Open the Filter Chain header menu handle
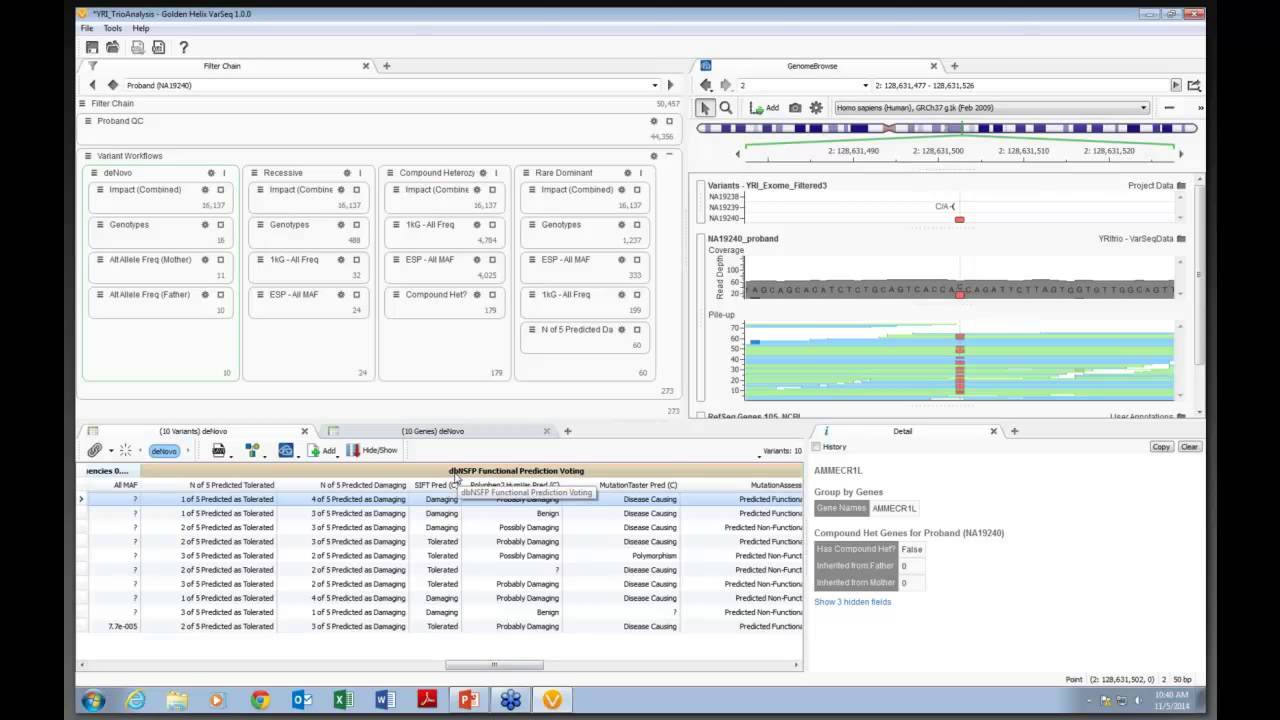Viewport: 1280px width, 720px height. point(83,103)
